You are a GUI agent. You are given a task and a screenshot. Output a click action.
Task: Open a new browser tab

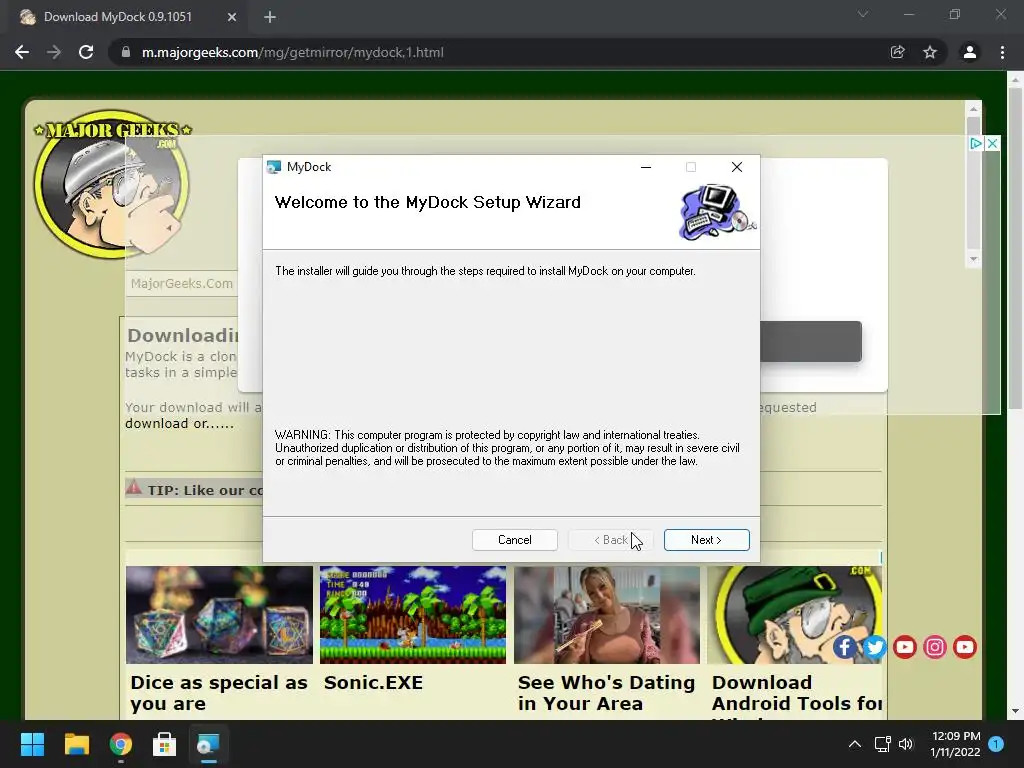tap(270, 17)
